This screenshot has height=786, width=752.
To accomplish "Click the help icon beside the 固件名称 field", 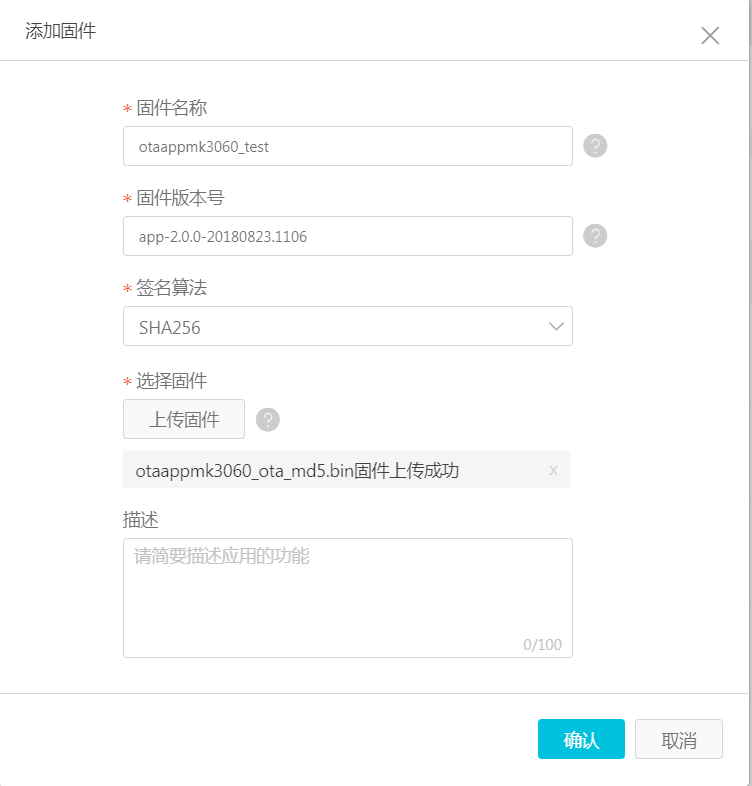I will 595,146.
